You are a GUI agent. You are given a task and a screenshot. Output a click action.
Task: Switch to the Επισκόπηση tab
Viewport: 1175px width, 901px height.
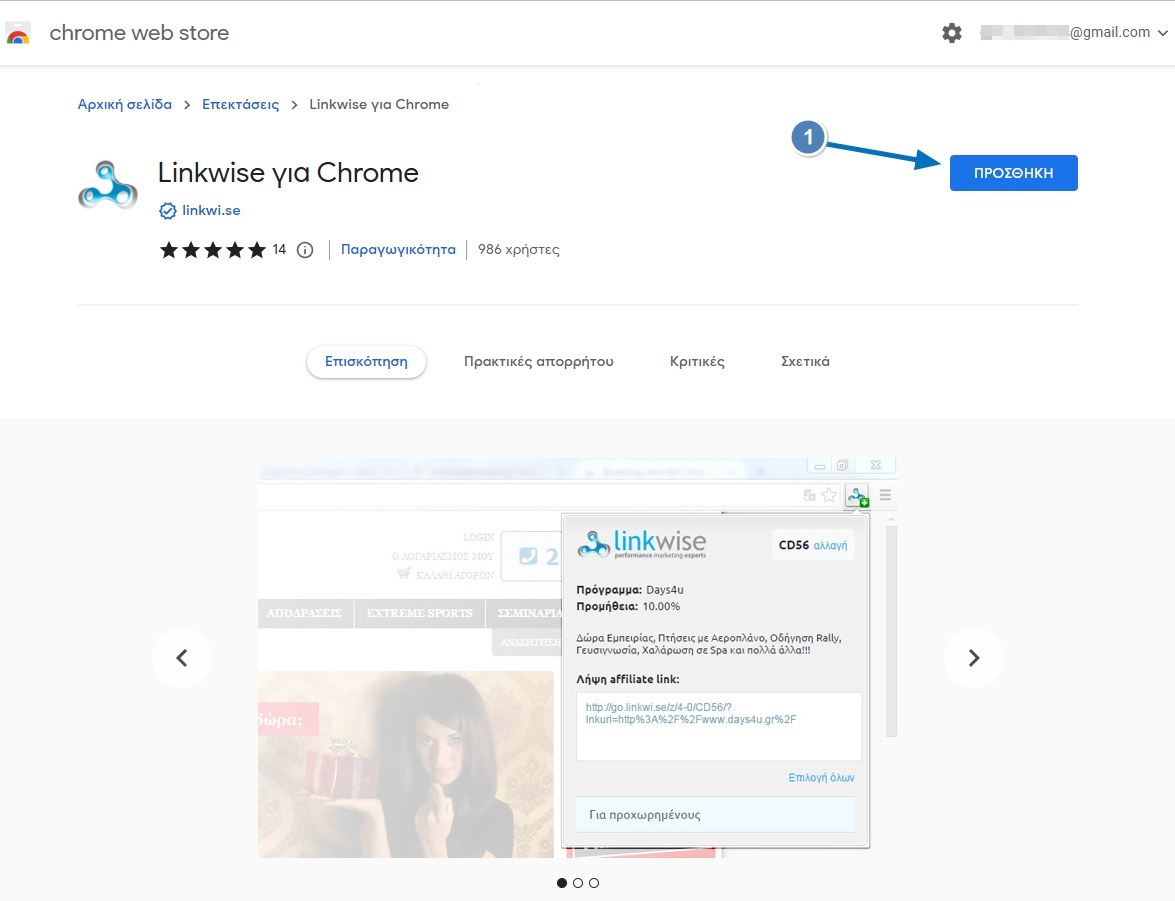coord(366,362)
